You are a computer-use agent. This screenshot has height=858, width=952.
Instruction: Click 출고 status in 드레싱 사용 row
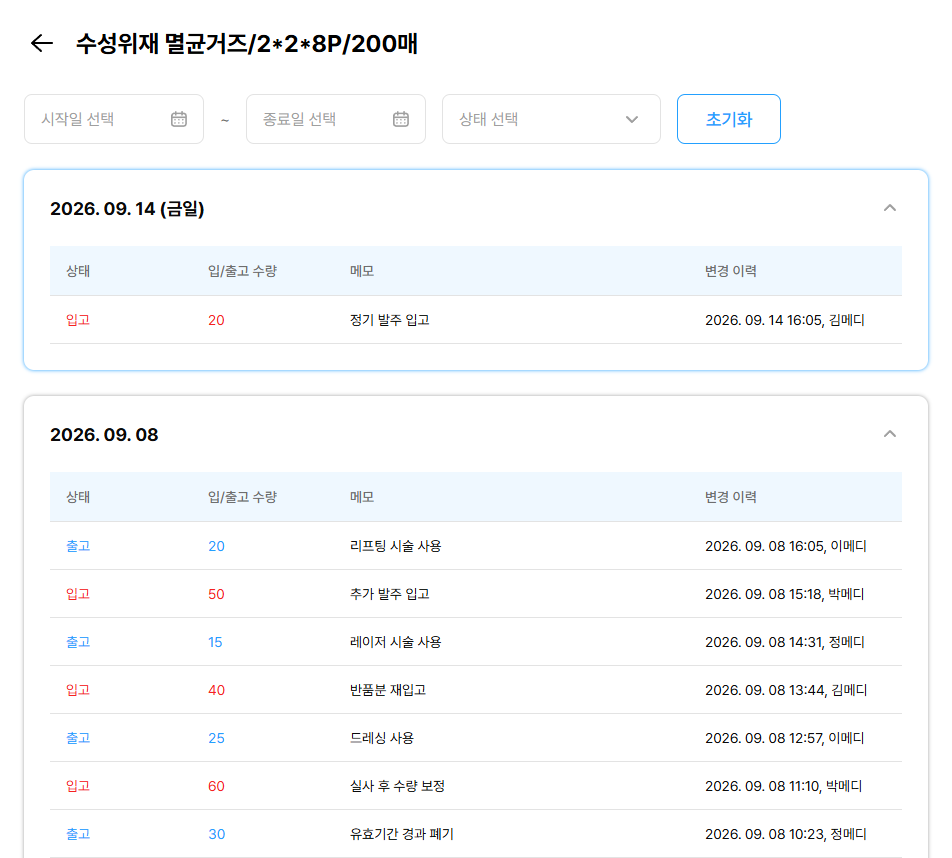click(x=78, y=738)
